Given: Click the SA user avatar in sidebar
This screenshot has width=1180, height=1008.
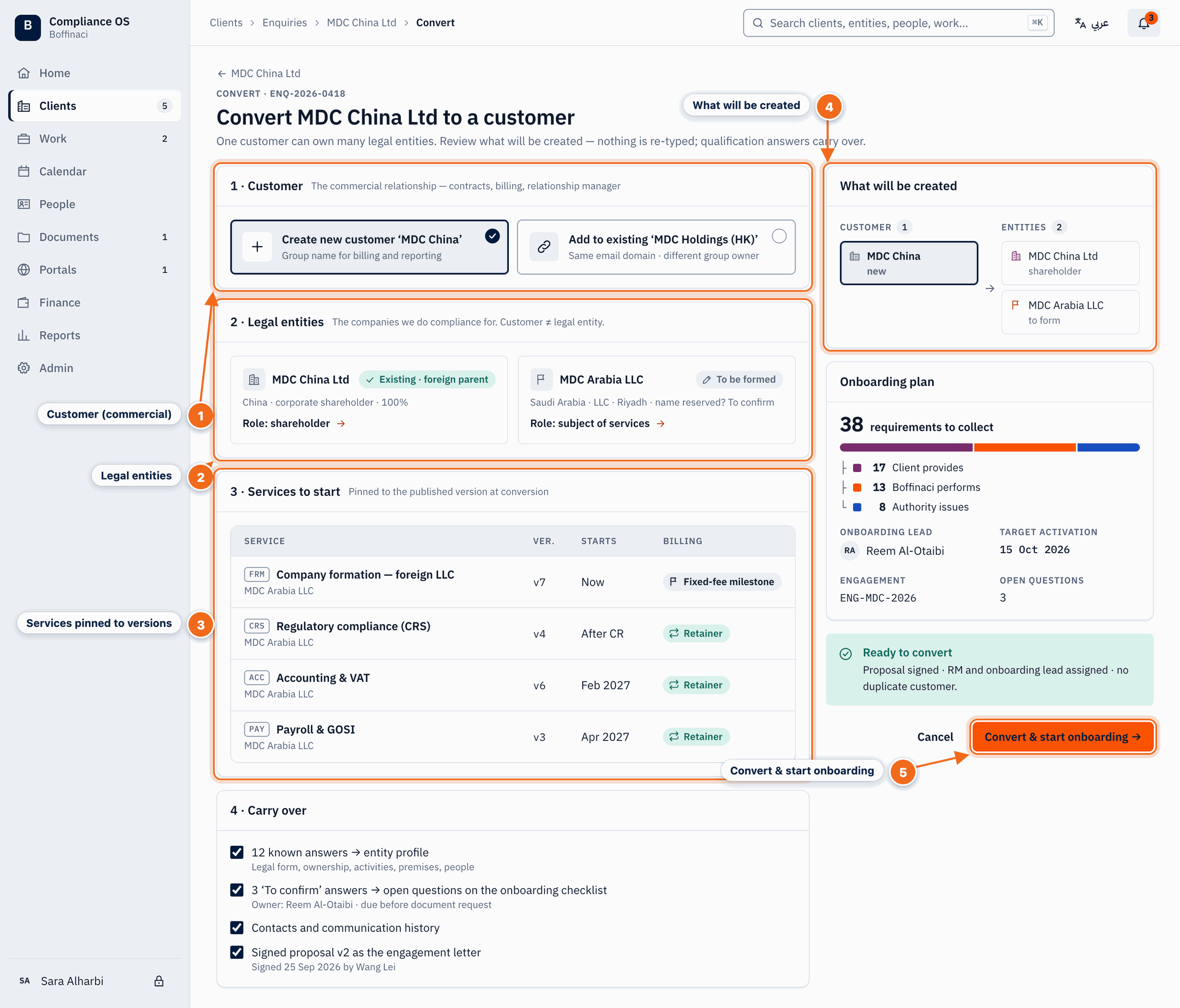Looking at the screenshot, I should (x=25, y=980).
